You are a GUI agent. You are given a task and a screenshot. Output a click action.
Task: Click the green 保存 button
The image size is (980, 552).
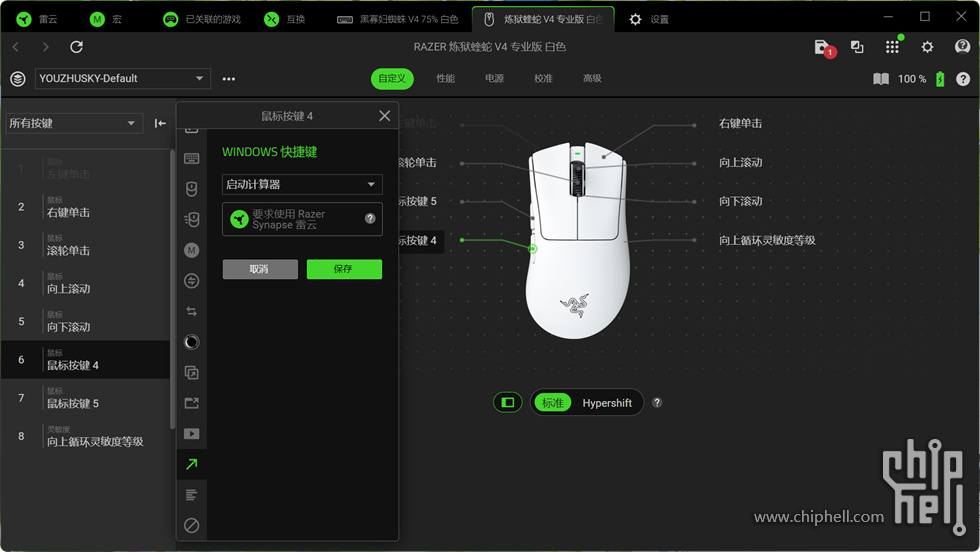click(344, 269)
